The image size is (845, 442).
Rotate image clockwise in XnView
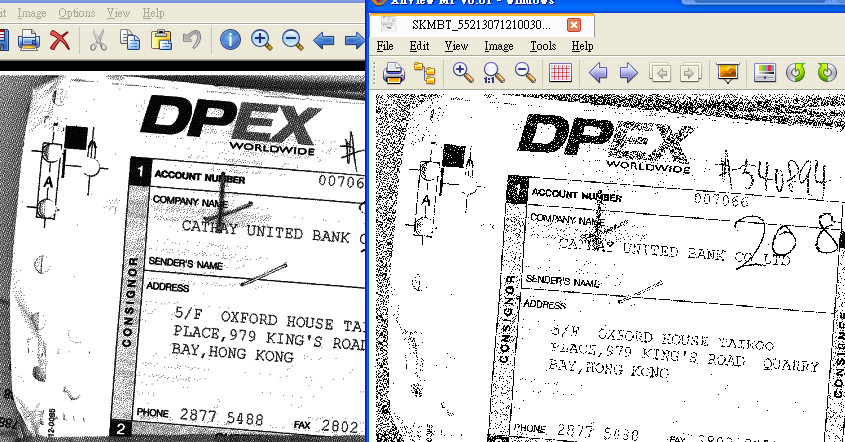[827, 73]
